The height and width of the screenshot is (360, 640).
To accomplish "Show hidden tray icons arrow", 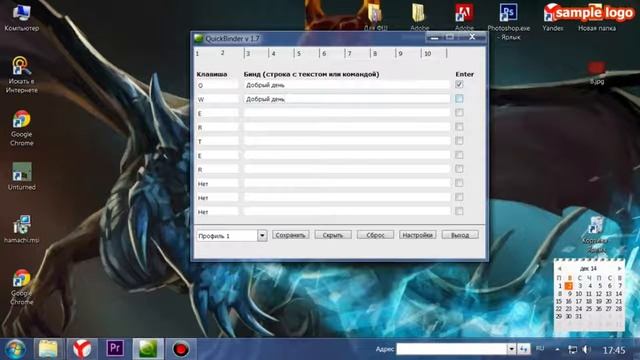I will tap(557, 350).
